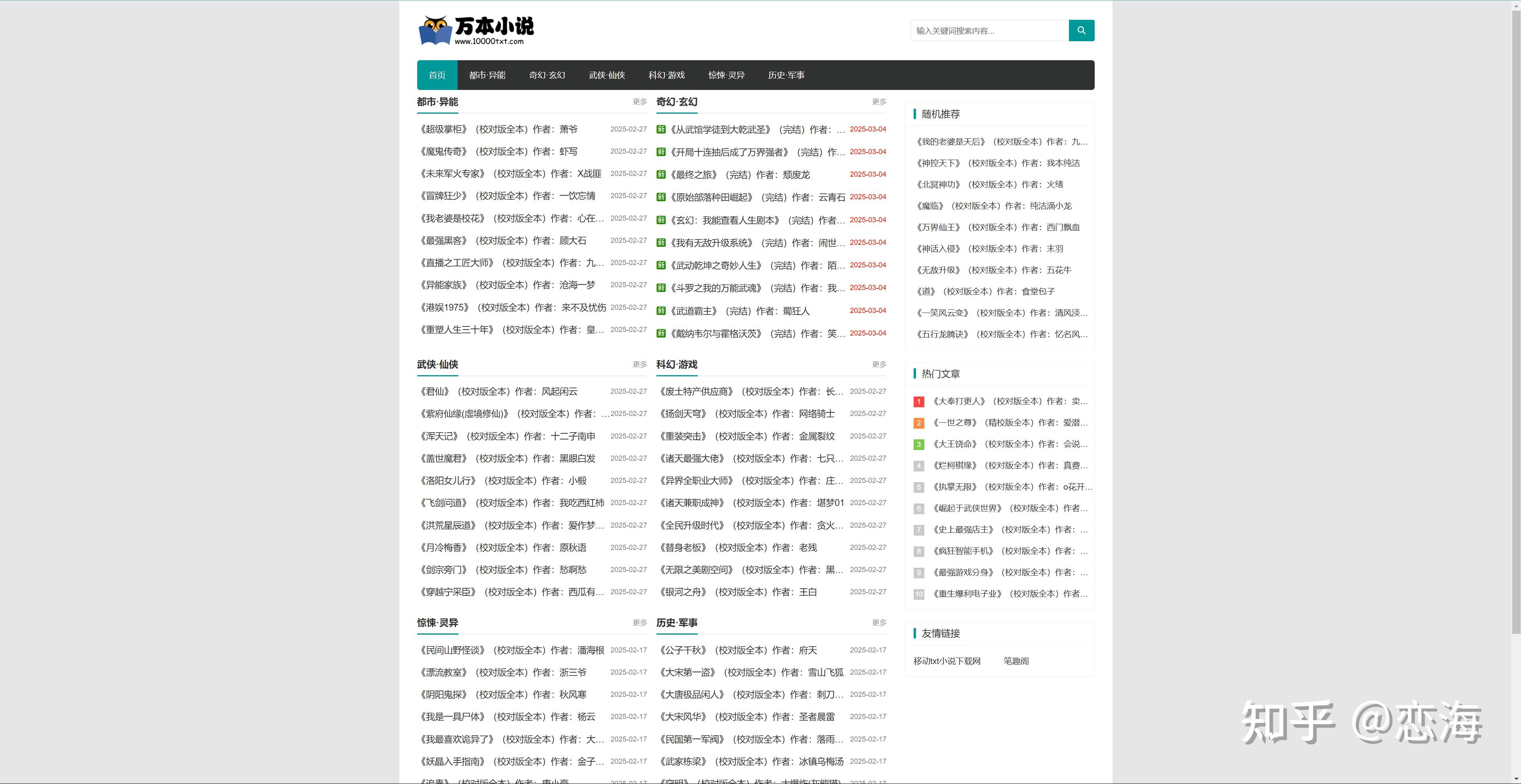The width and height of the screenshot is (1521, 784).
Task: Click the green number 3 rank badge in 热门文章
Action: pos(919,444)
